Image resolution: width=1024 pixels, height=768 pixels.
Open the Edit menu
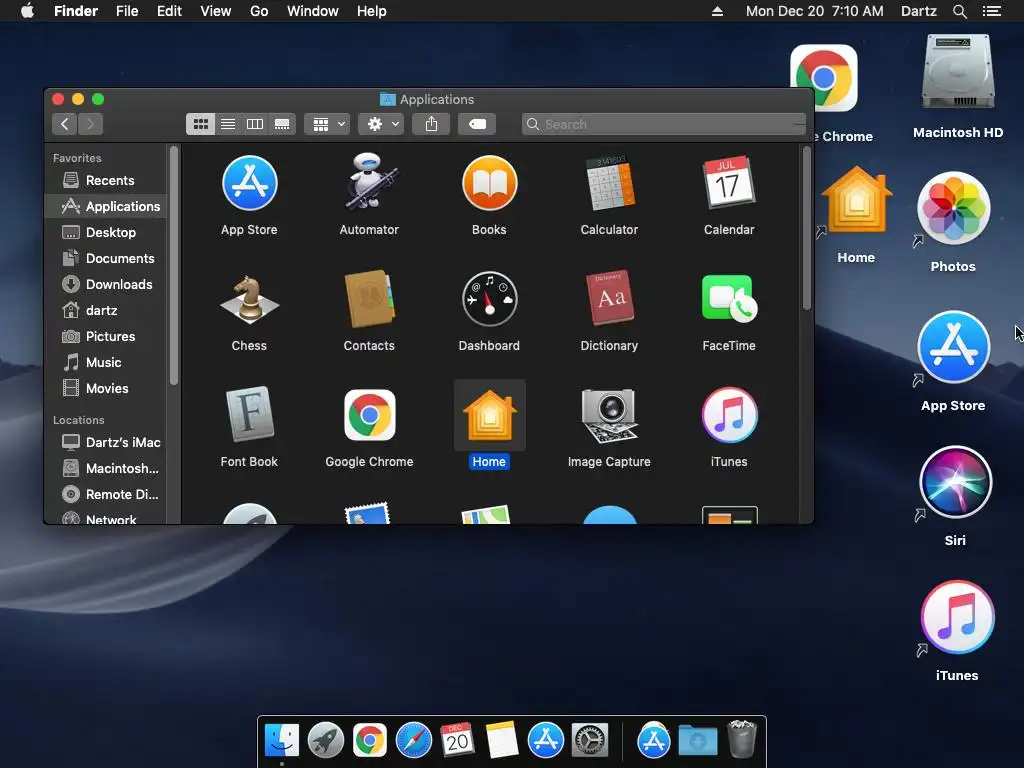169,11
